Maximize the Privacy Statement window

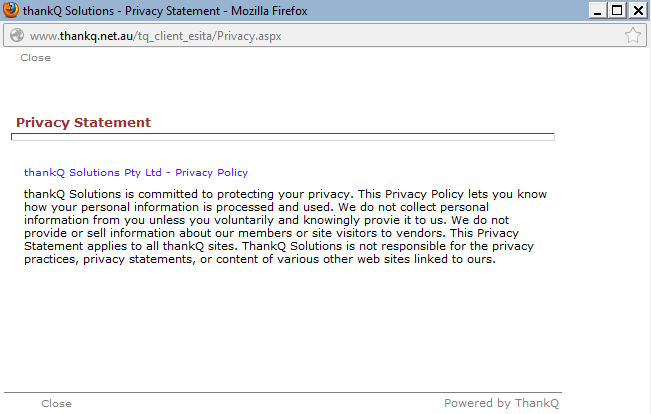coord(617,11)
